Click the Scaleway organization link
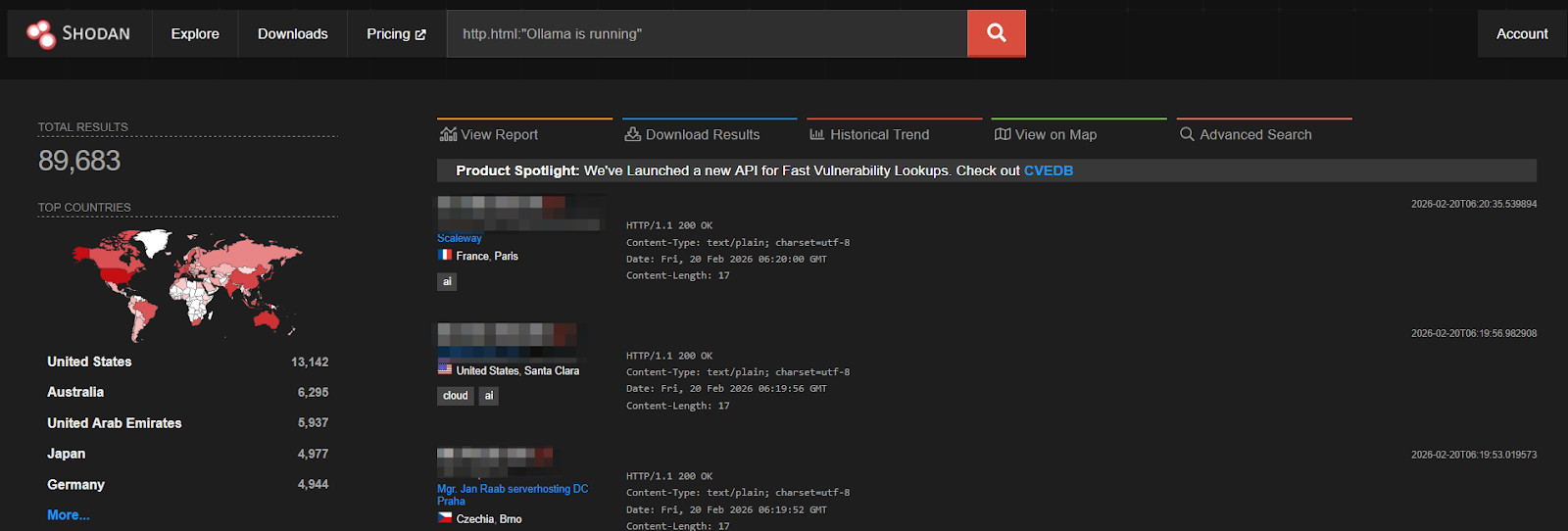 (x=460, y=238)
